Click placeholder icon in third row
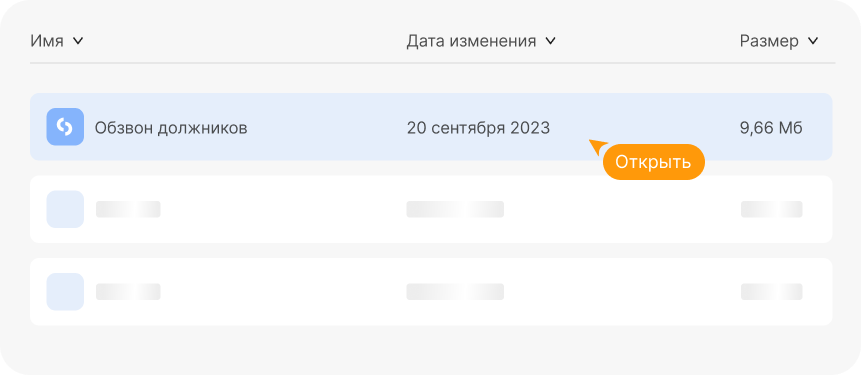Image resolution: width=861 pixels, height=375 pixels. (65, 292)
